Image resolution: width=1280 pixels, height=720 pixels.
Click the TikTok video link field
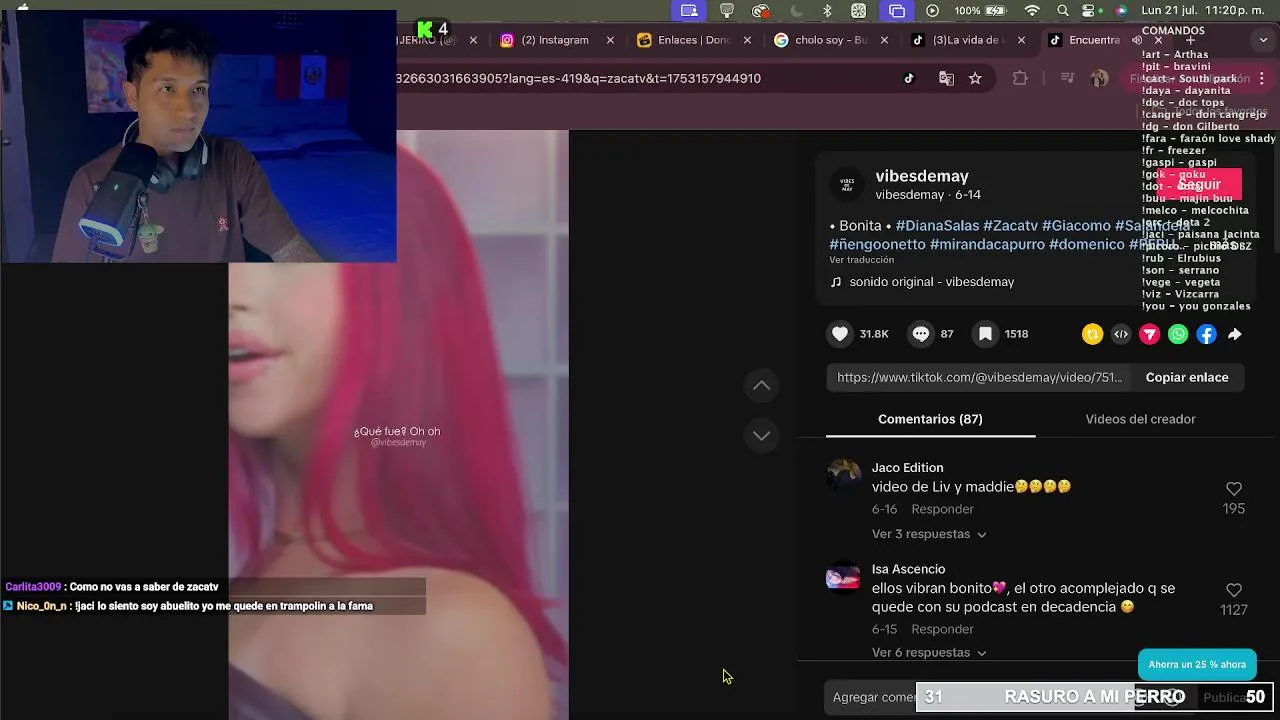point(980,377)
